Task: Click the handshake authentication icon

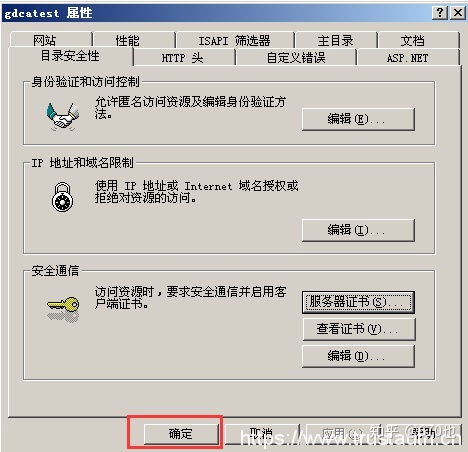Action: coord(63,116)
